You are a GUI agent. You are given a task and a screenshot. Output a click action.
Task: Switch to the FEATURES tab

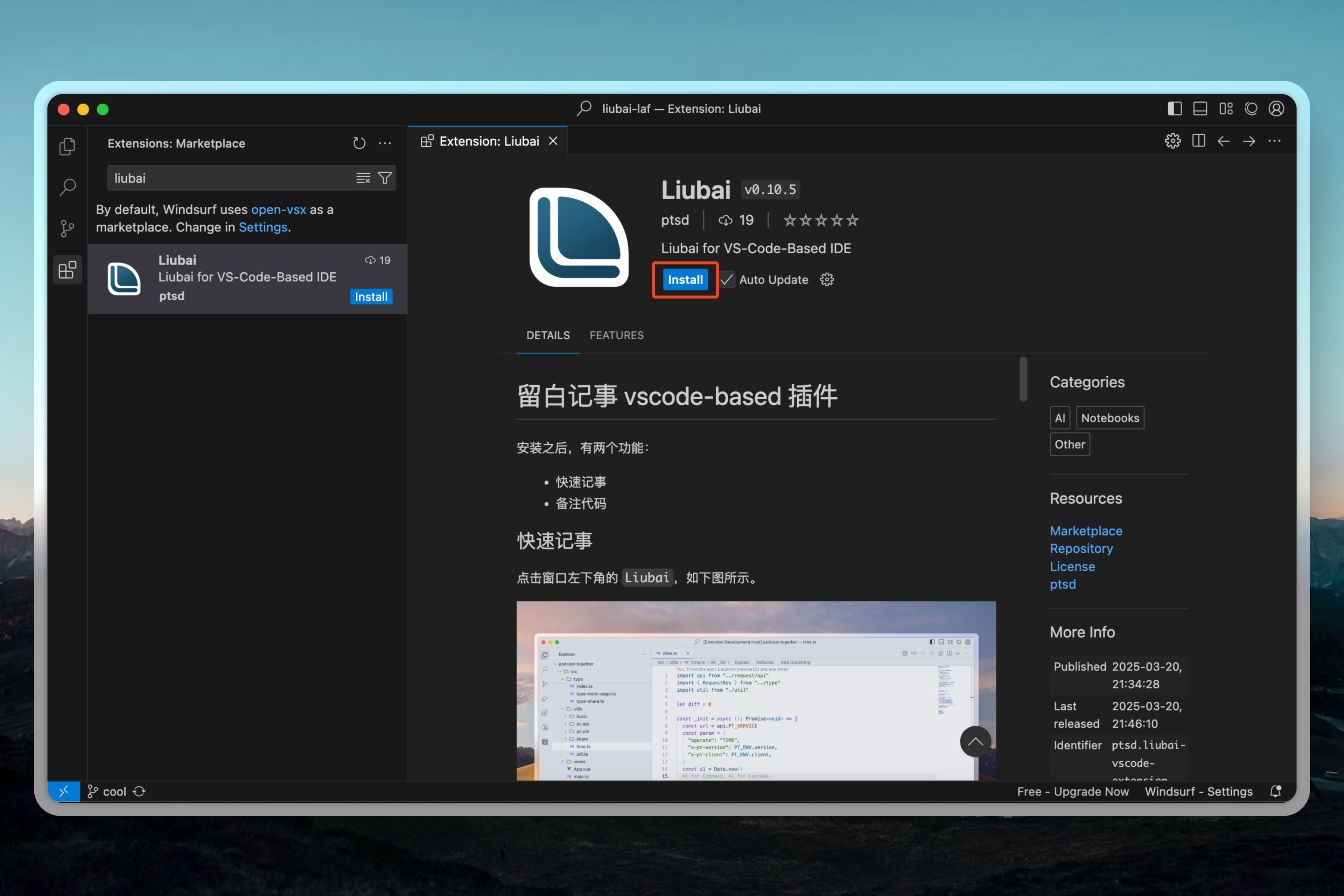(x=617, y=335)
